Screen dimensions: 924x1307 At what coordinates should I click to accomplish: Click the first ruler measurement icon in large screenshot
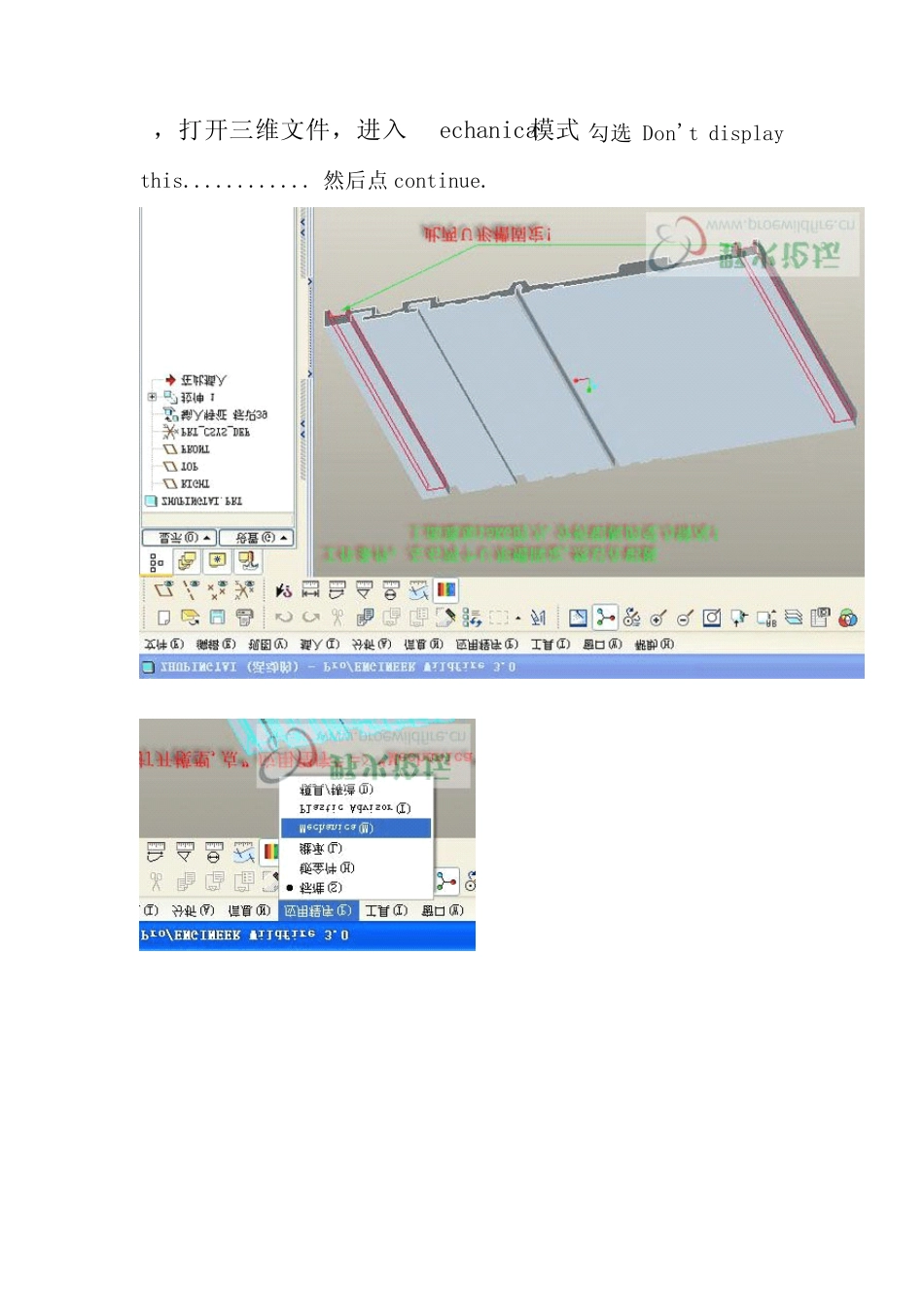[x=310, y=590]
